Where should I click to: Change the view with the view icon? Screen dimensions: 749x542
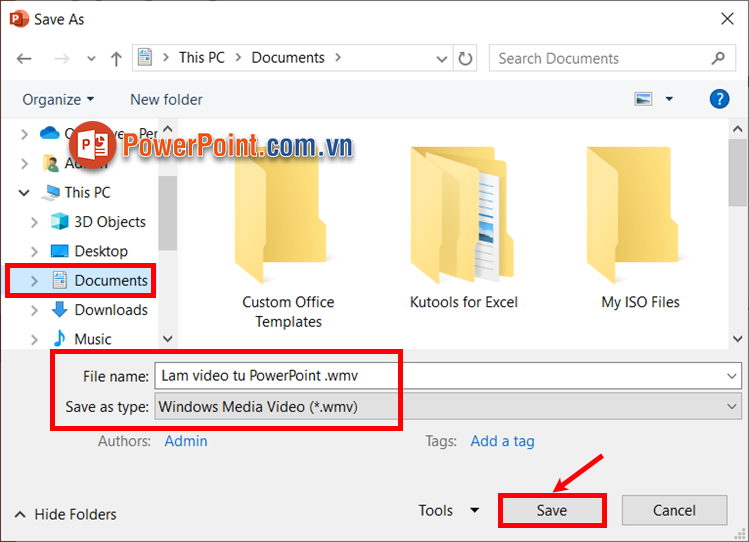click(643, 99)
